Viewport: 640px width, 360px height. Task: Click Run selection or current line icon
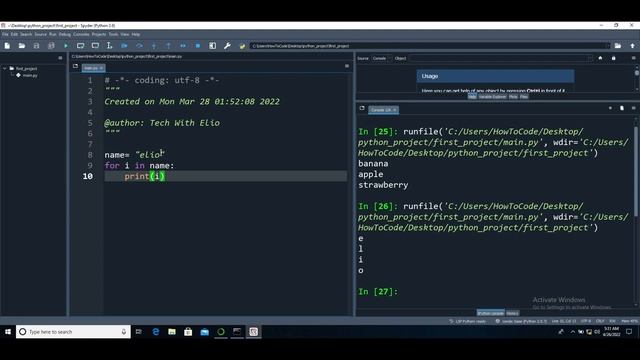pos(109,46)
